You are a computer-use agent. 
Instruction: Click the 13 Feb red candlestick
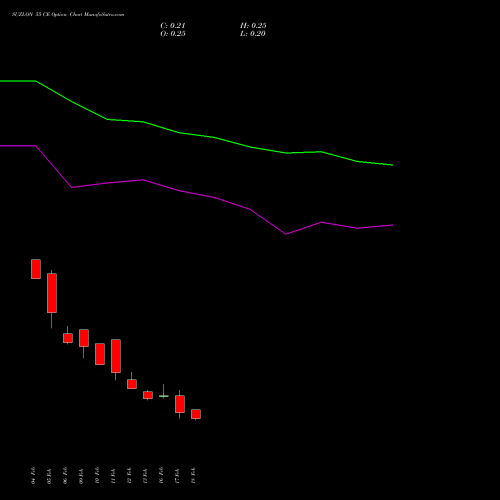pyautogui.click(x=148, y=395)
